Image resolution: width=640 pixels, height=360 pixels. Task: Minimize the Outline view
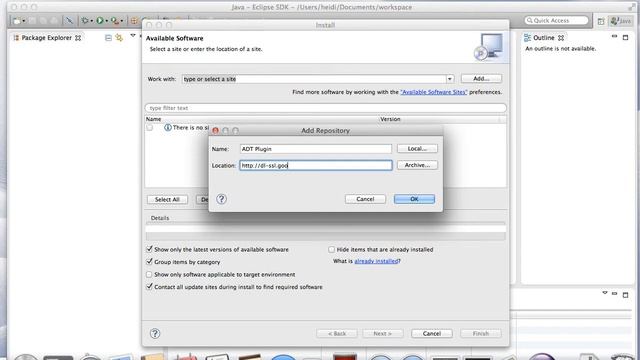(614, 37)
